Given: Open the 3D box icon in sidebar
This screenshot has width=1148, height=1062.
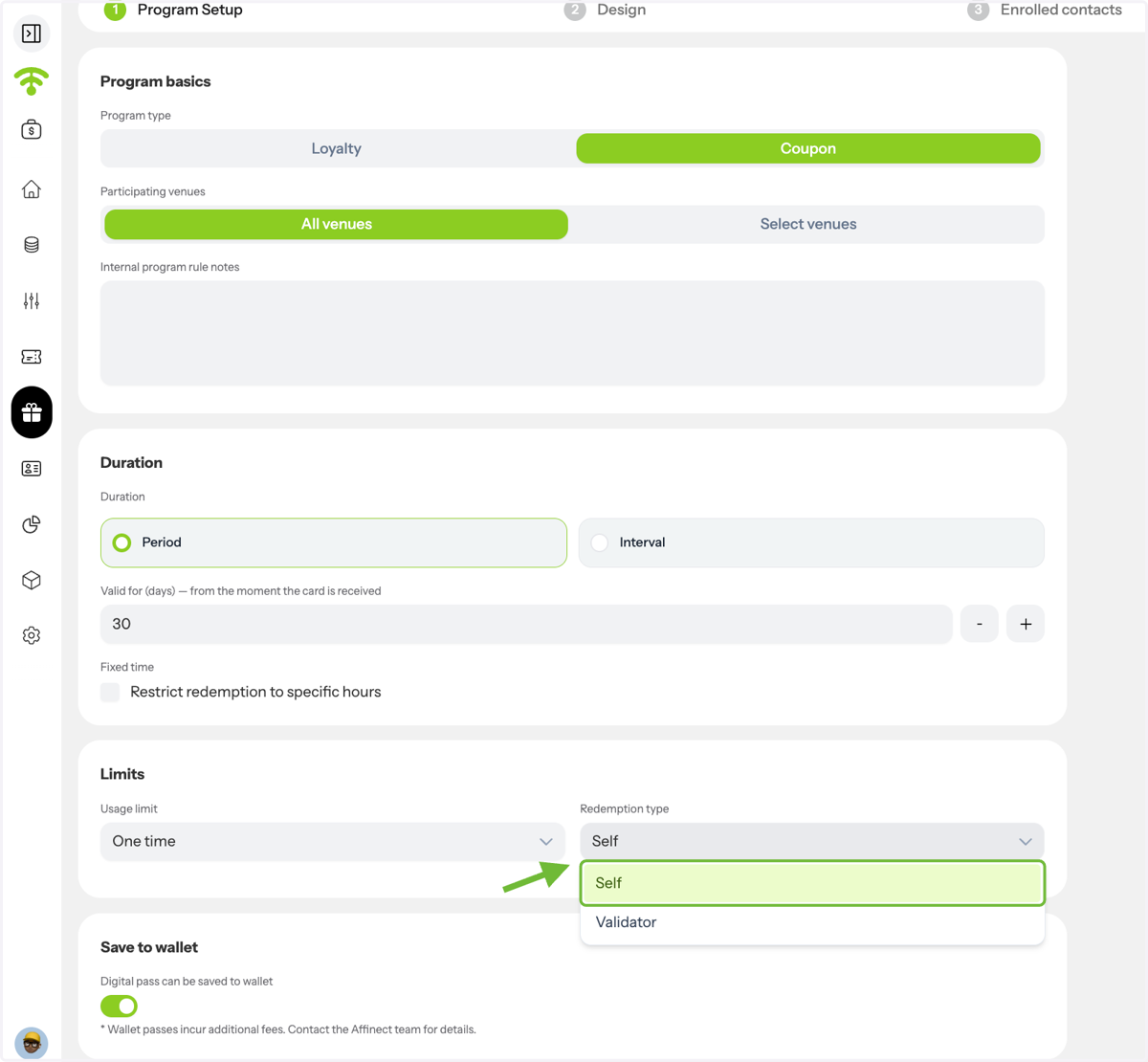Looking at the screenshot, I should click(32, 580).
